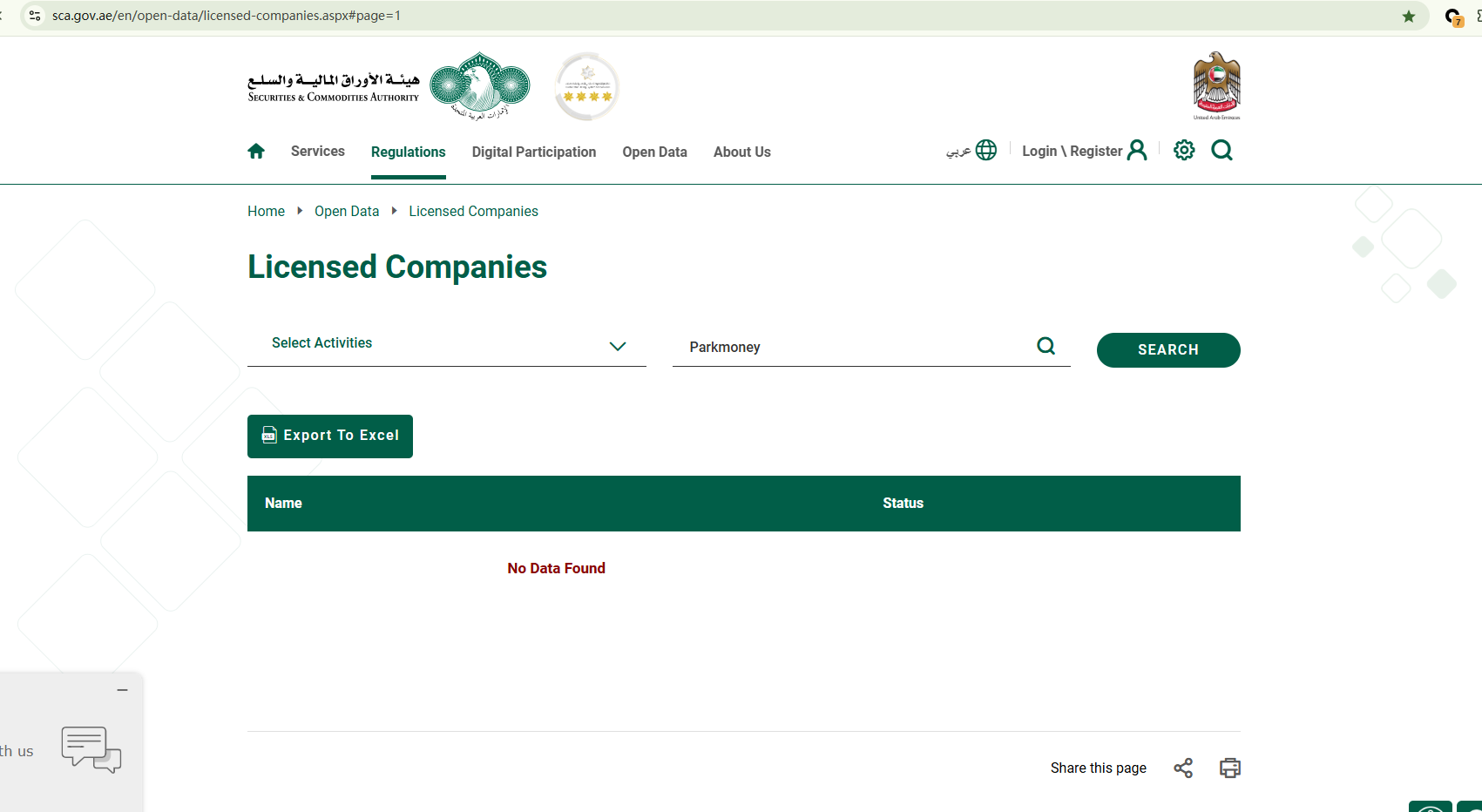Click the user profile login icon

tap(1137, 151)
